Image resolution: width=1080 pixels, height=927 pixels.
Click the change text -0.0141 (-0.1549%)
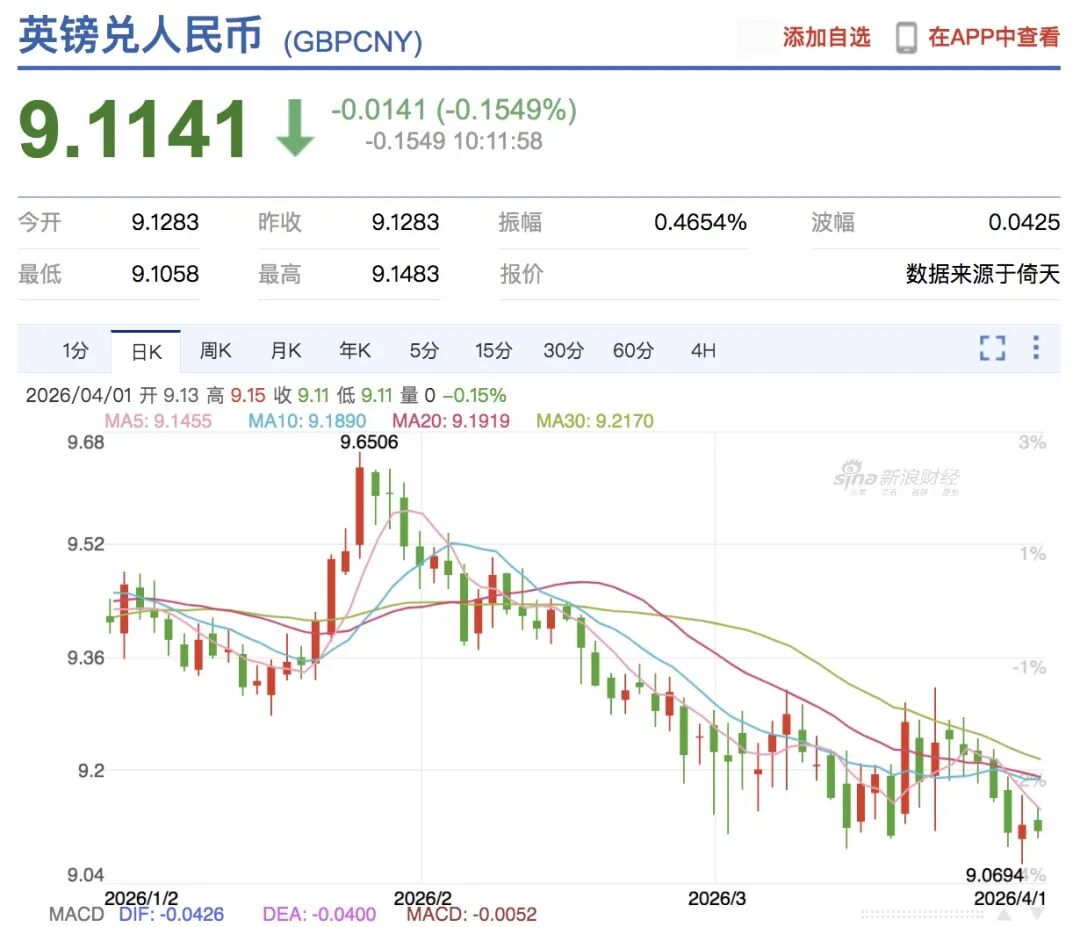[454, 110]
